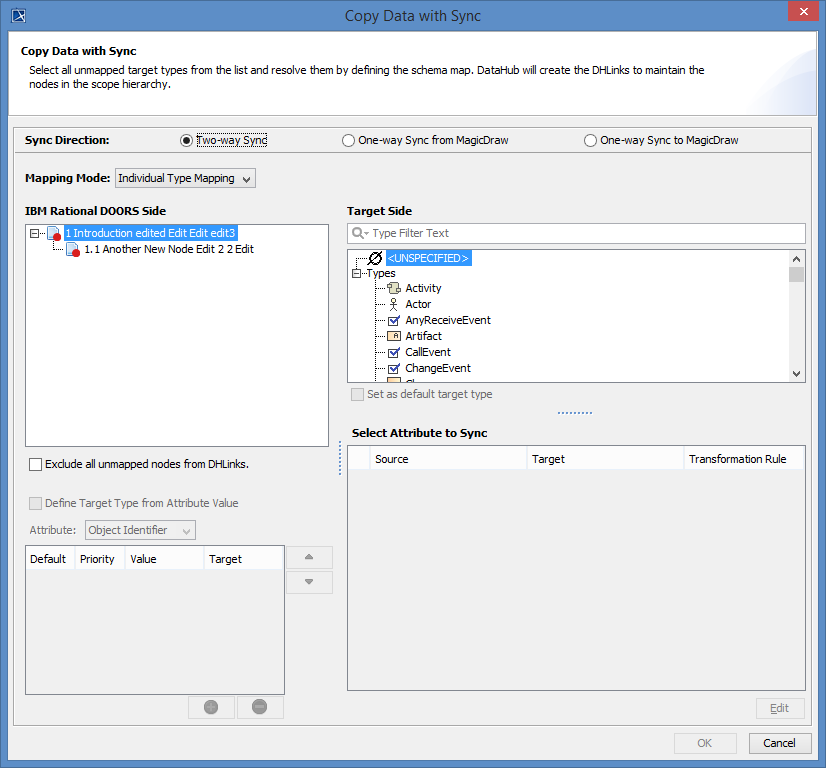826x768 pixels.
Task: Click the target list scroll up arrow
Action: pyautogui.click(x=796, y=259)
